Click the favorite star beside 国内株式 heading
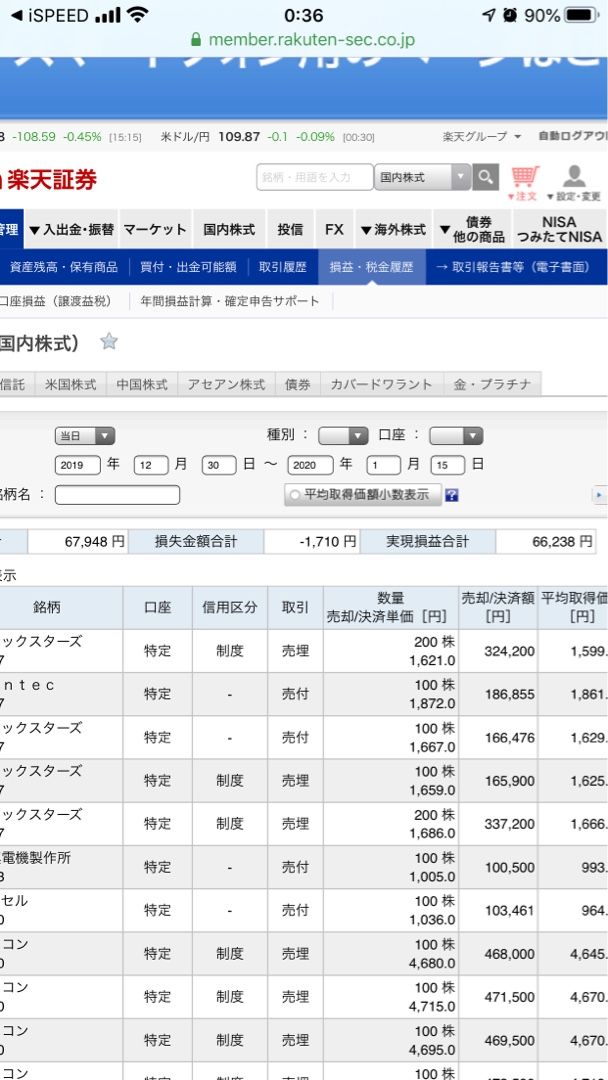 point(109,342)
